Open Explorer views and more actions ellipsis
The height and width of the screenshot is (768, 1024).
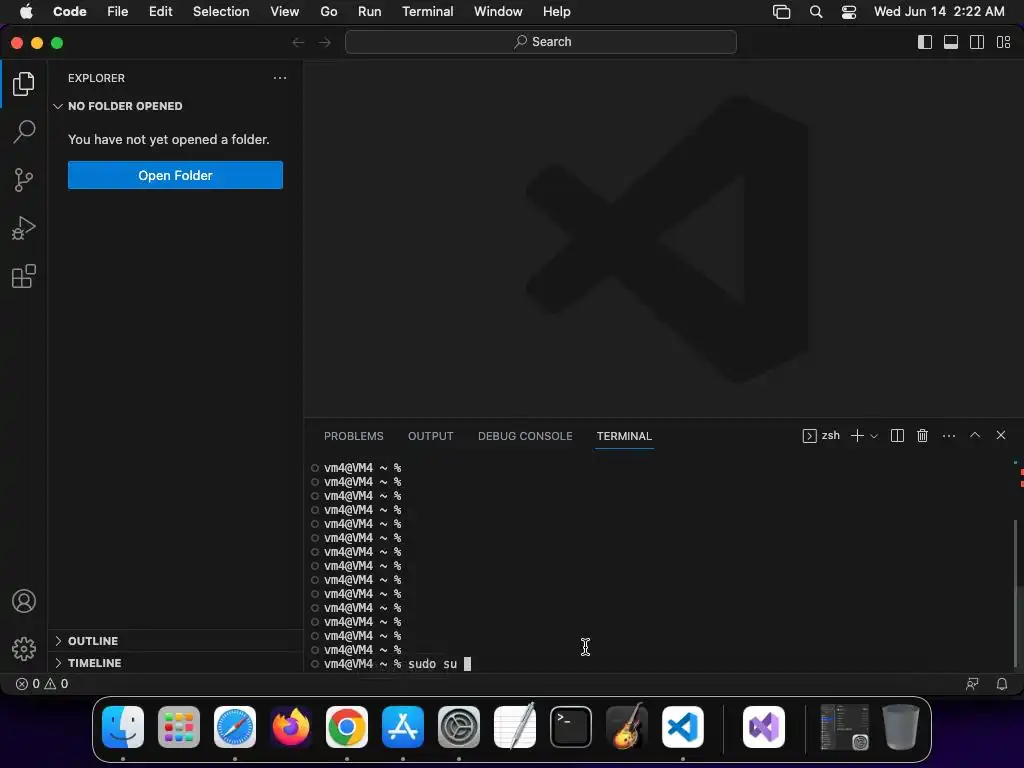280,78
